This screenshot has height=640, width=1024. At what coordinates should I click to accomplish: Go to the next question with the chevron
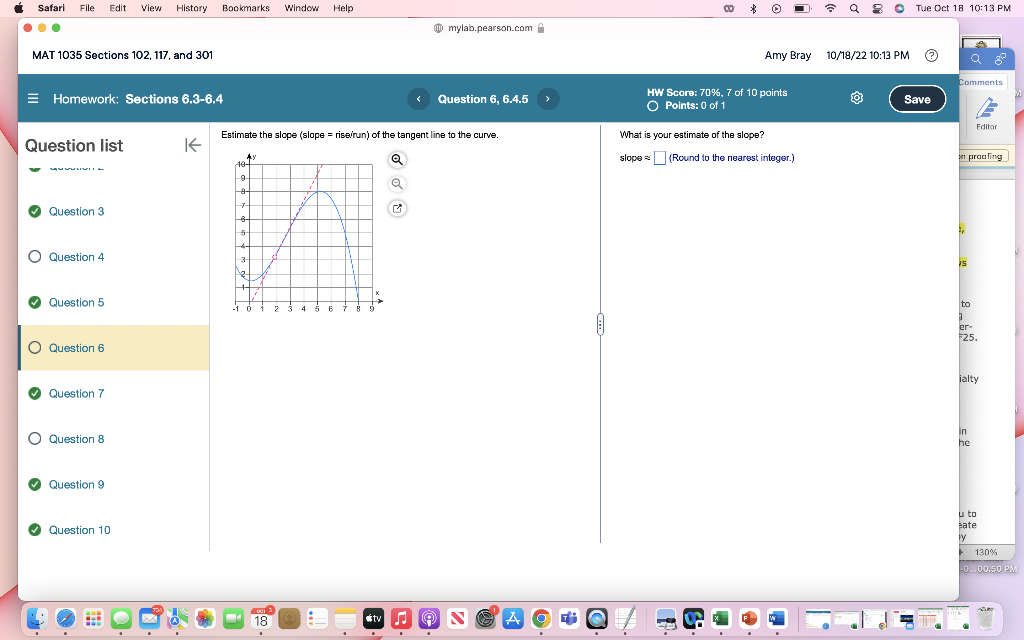547,99
